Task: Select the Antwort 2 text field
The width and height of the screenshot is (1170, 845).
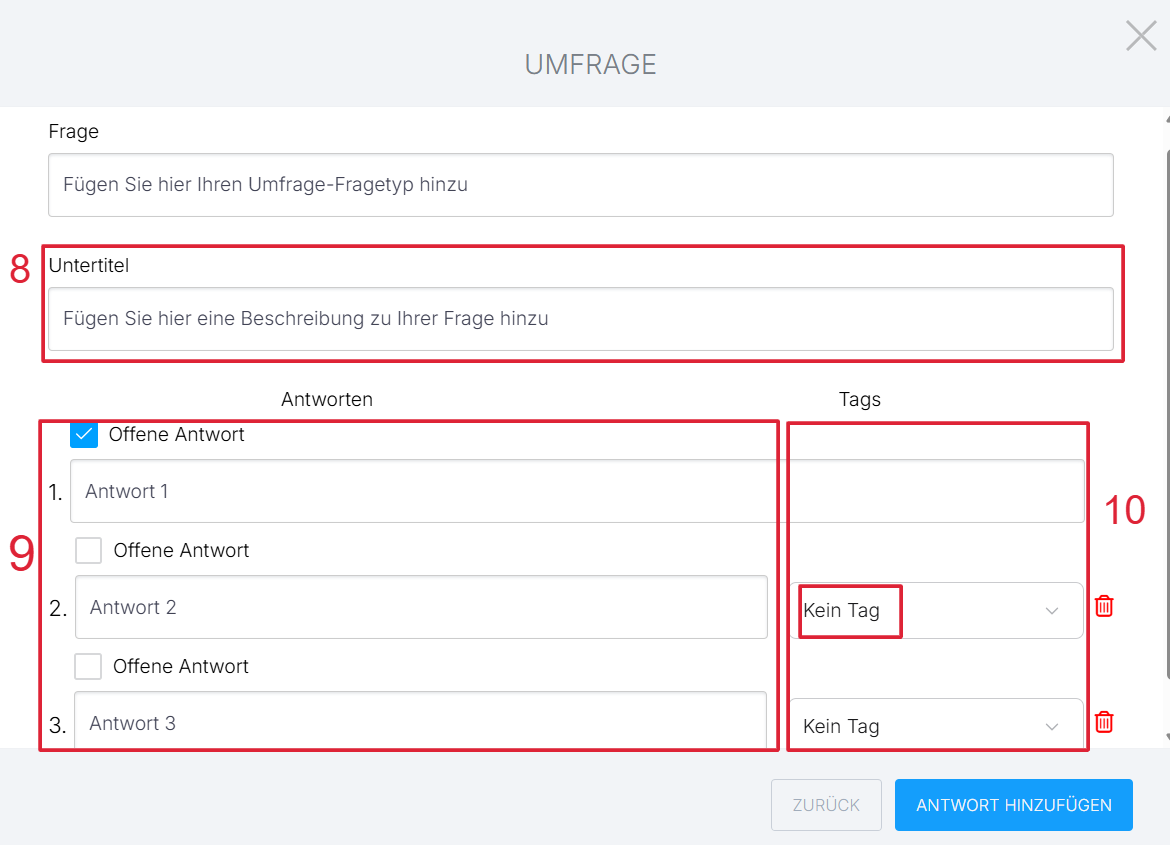Action: (x=420, y=607)
